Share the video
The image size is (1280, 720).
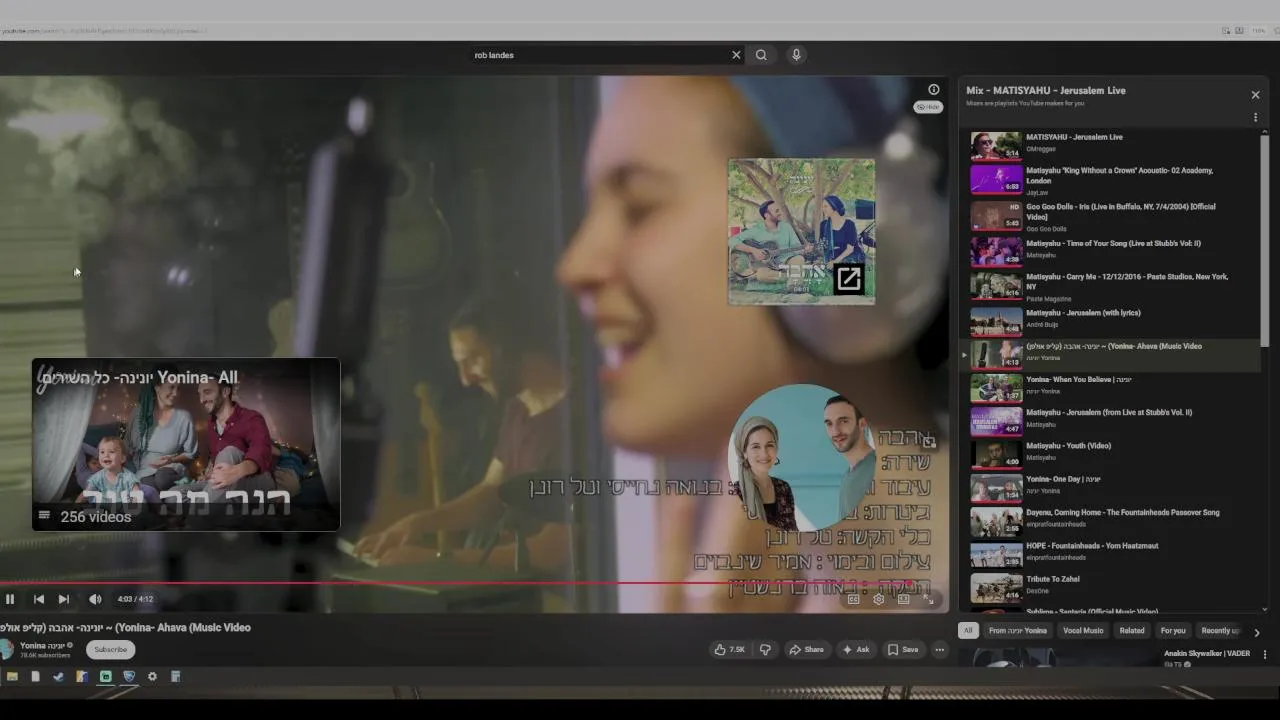[x=807, y=650]
